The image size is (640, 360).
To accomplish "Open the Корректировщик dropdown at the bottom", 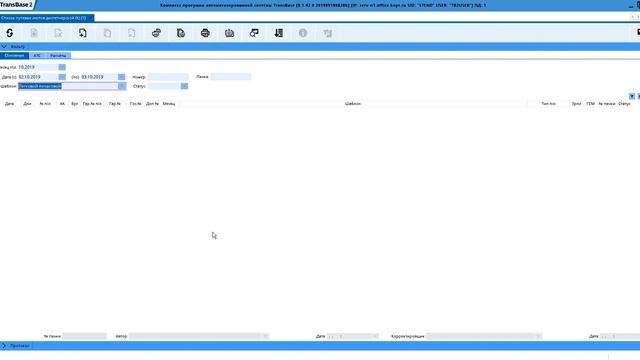I will [538, 336].
